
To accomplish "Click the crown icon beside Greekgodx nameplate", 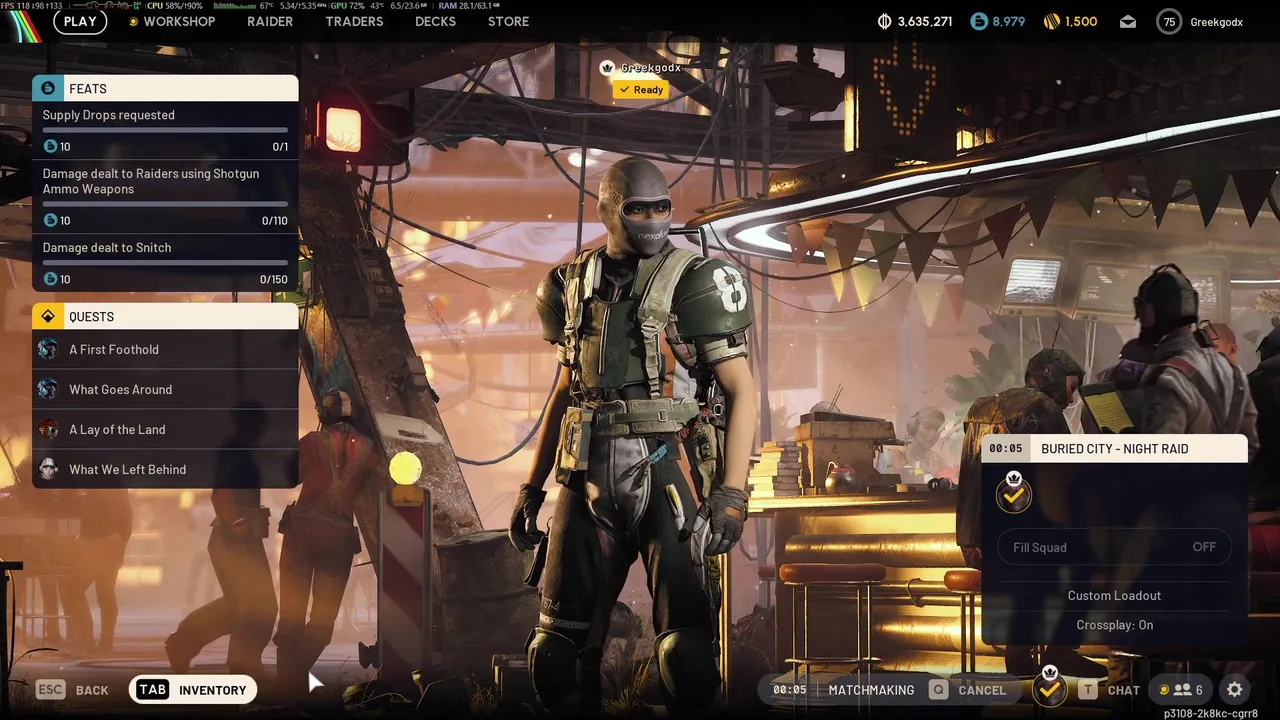I will [606, 67].
